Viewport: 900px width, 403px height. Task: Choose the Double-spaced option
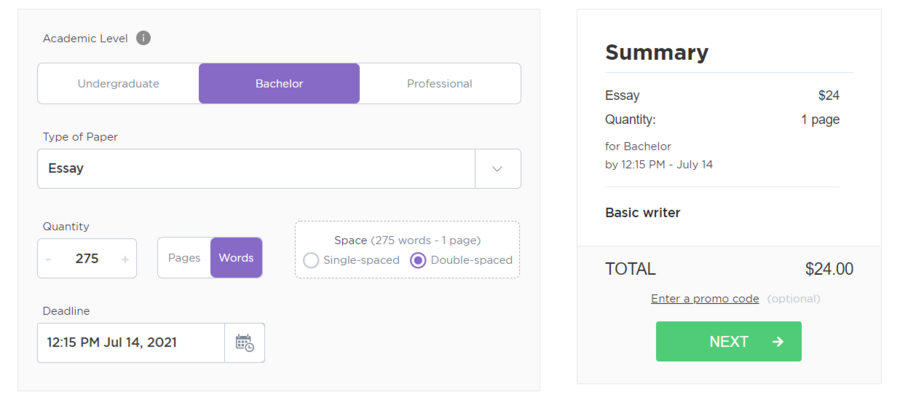[461, 261]
